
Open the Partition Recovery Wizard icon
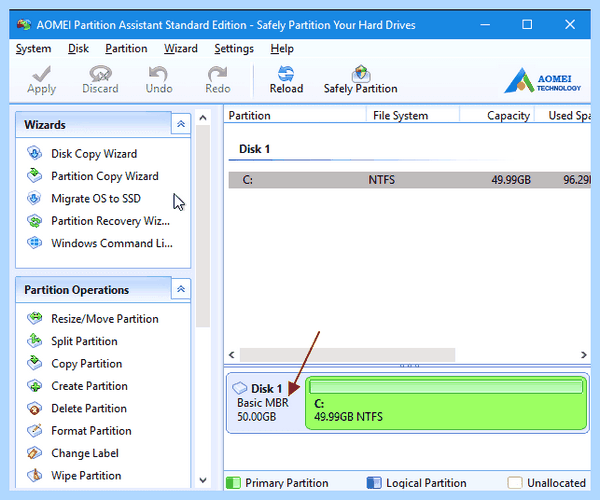[34, 221]
